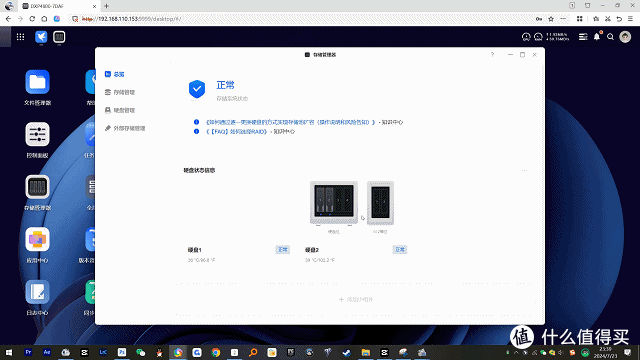Viewport: 640px width, 360px height.
Task: Go to the browser home button
Action: pyautogui.click(x=44, y=19)
